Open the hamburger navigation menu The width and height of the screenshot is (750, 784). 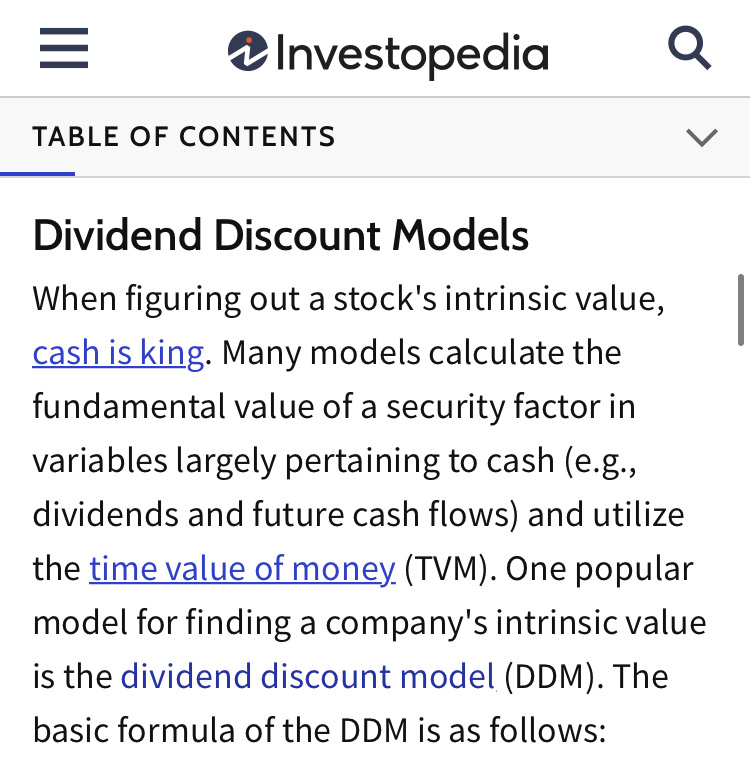[x=64, y=48]
